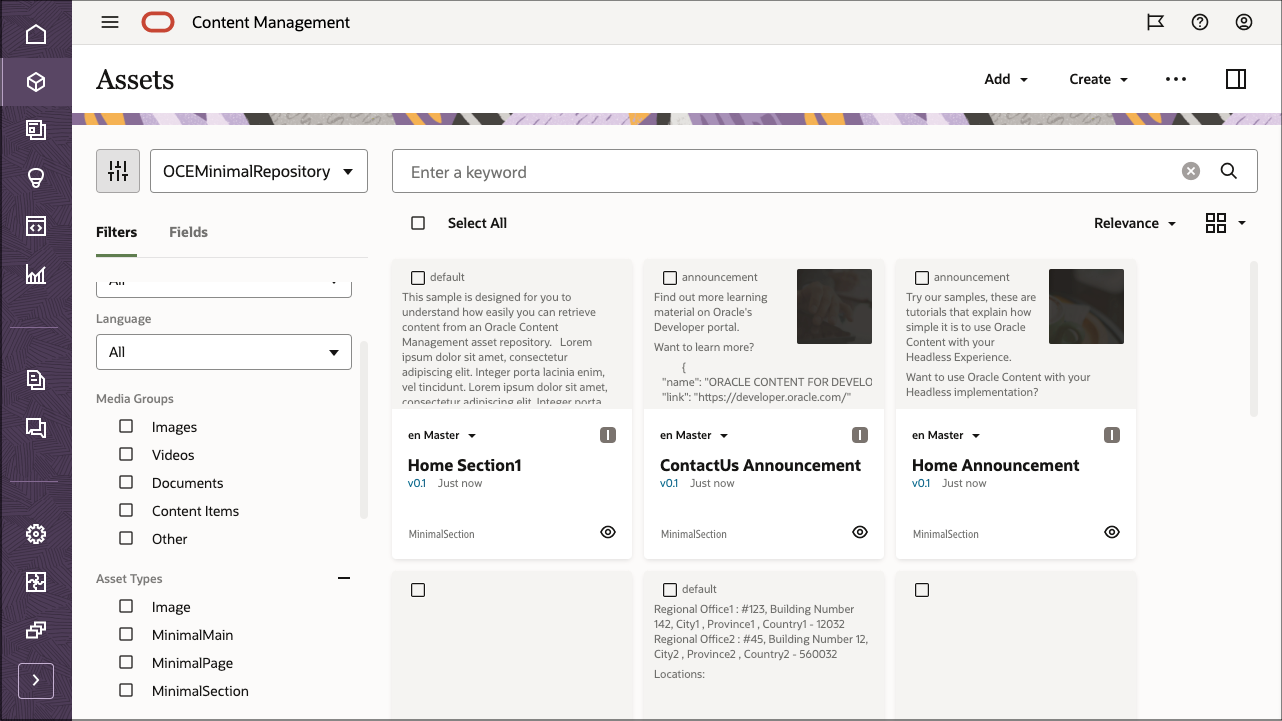Open the Home icon in the sidebar

[x=36, y=33]
